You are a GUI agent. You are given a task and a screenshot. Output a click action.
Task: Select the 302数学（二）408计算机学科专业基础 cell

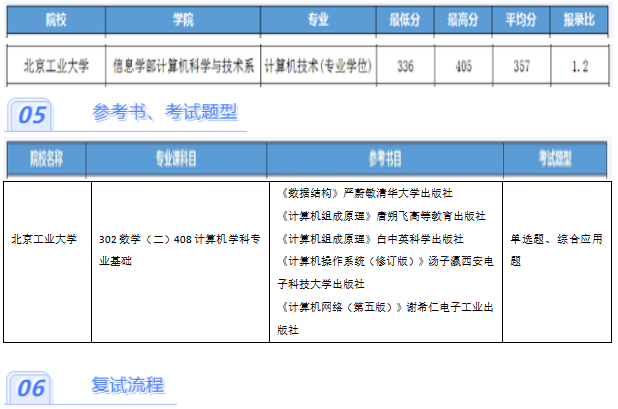(x=181, y=262)
